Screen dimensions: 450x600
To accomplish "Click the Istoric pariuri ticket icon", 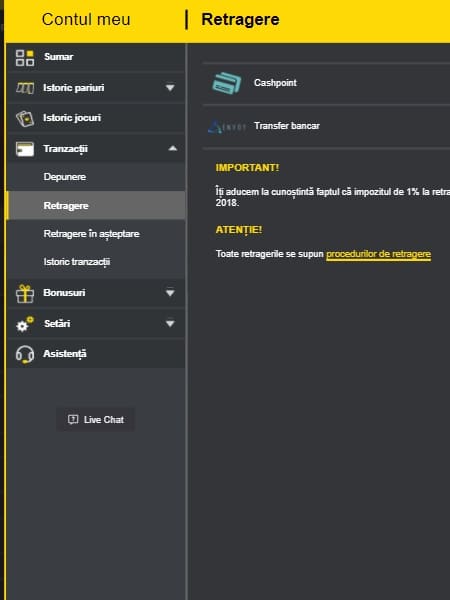I will pyautogui.click(x=25, y=88).
